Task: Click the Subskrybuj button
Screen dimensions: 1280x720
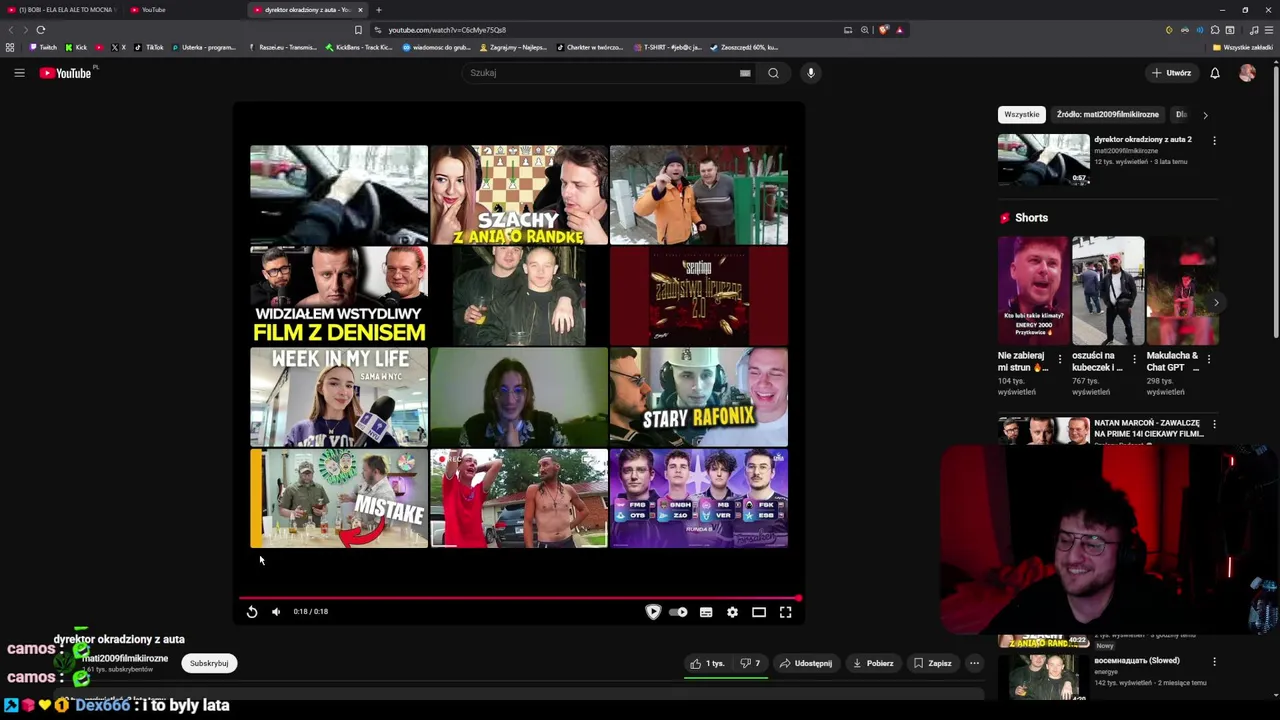Action: pos(209,663)
